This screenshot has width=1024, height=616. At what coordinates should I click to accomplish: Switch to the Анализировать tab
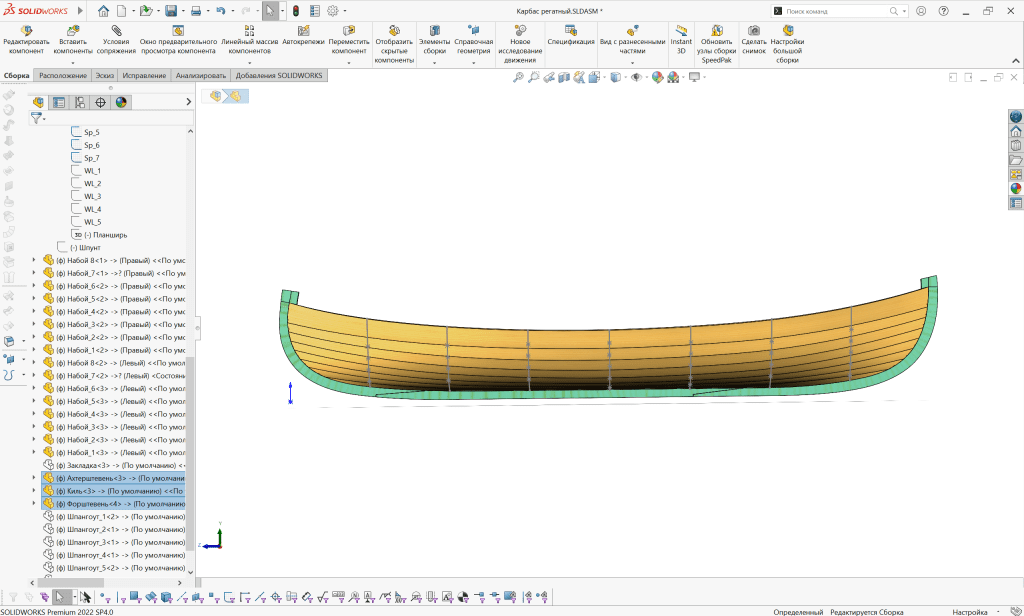click(201, 76)
